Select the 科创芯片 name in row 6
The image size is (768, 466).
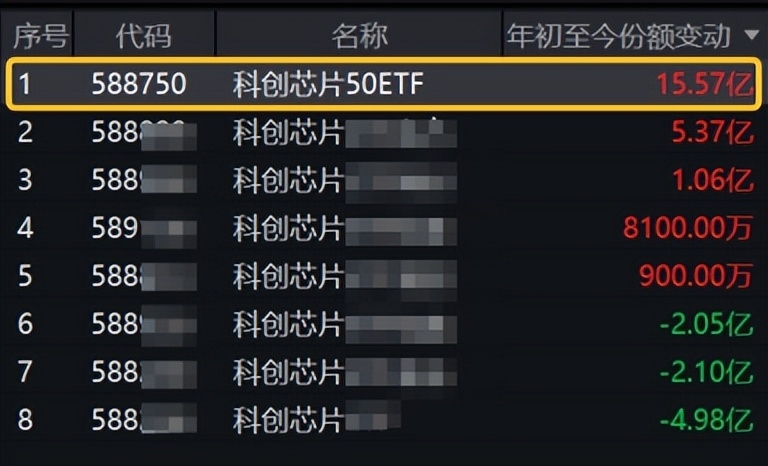pyautogui.click(x=288, y=323)
